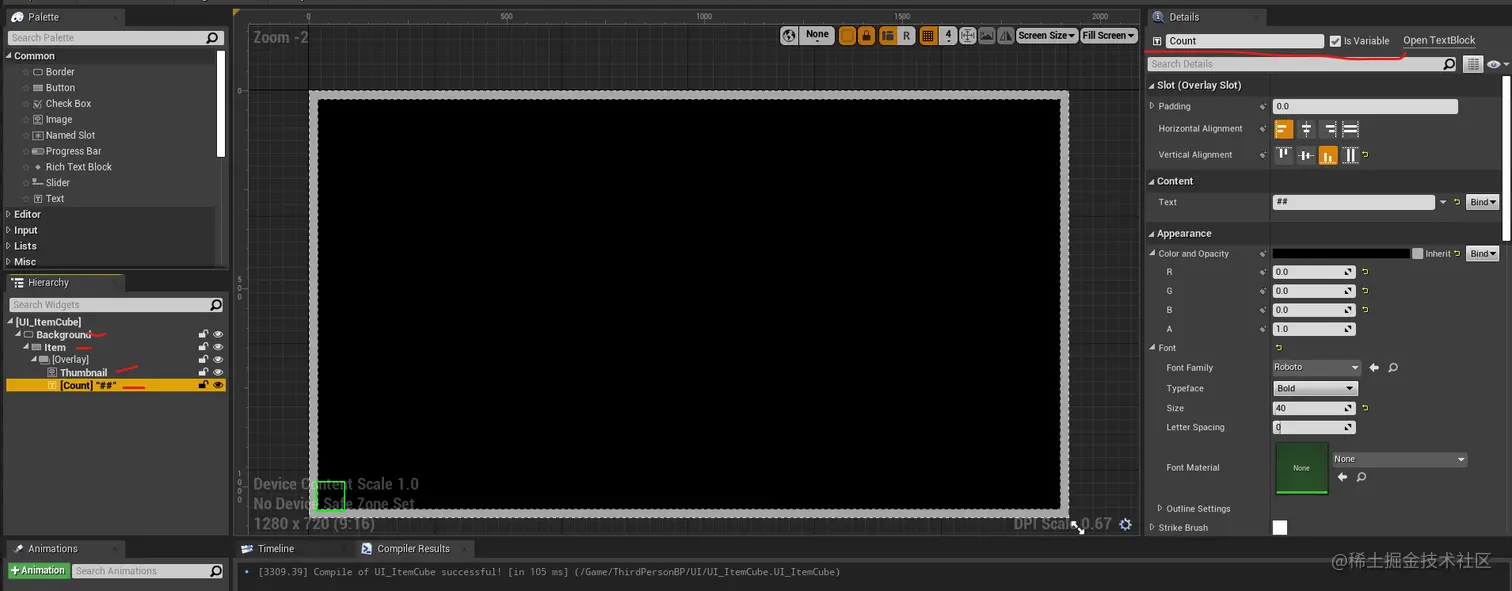
Task: Expand the Padding property
Action: [1152, 106]
